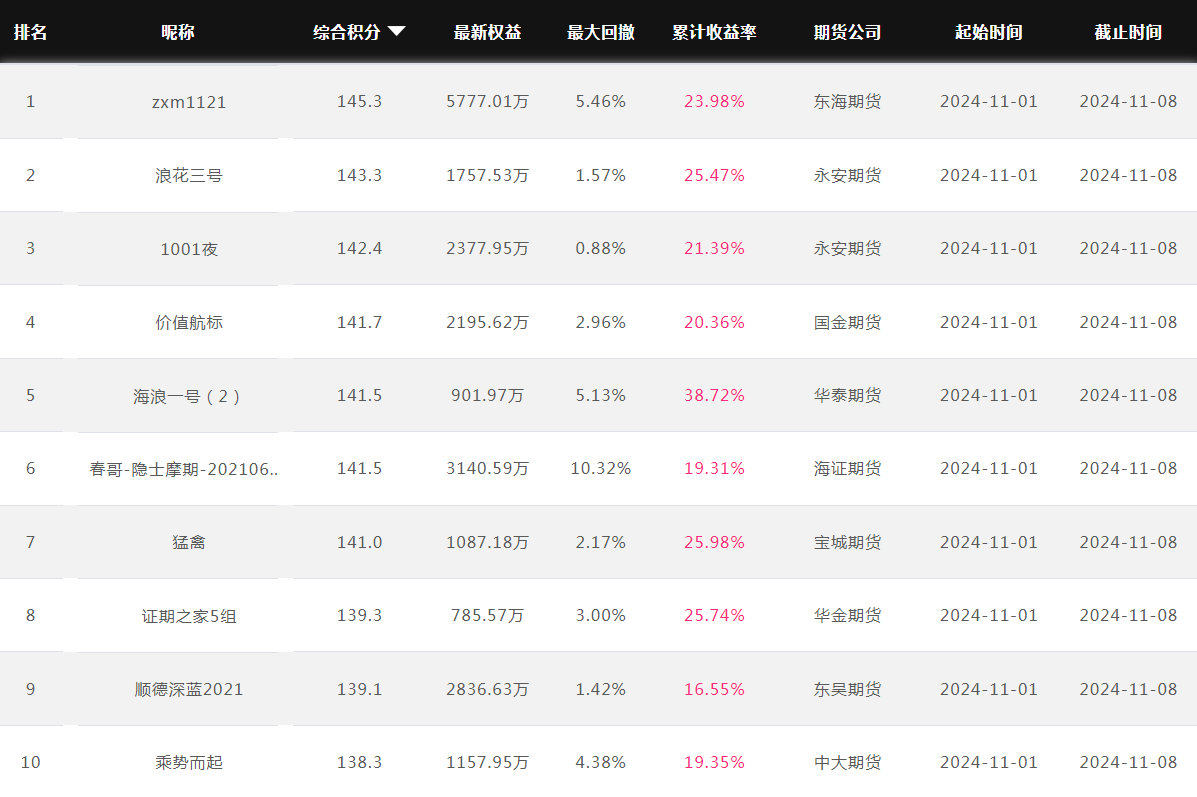Select score value 145.3
Screen dimensions: 1197x797
[360, 102]
